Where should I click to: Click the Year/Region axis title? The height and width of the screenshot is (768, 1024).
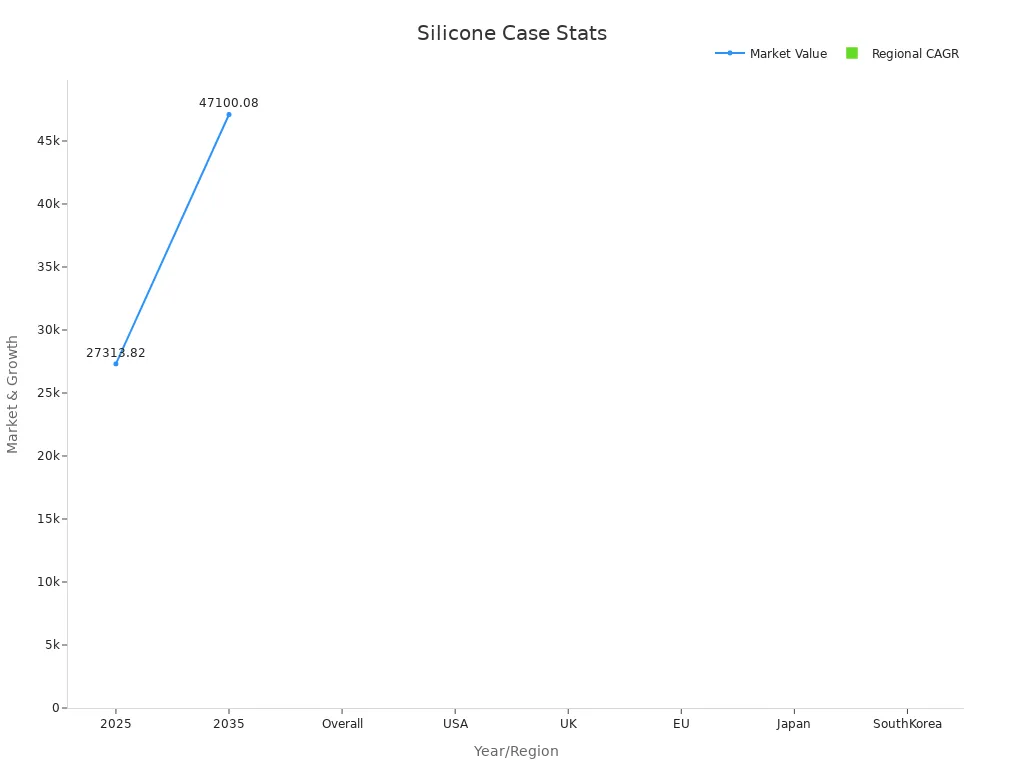516,751
